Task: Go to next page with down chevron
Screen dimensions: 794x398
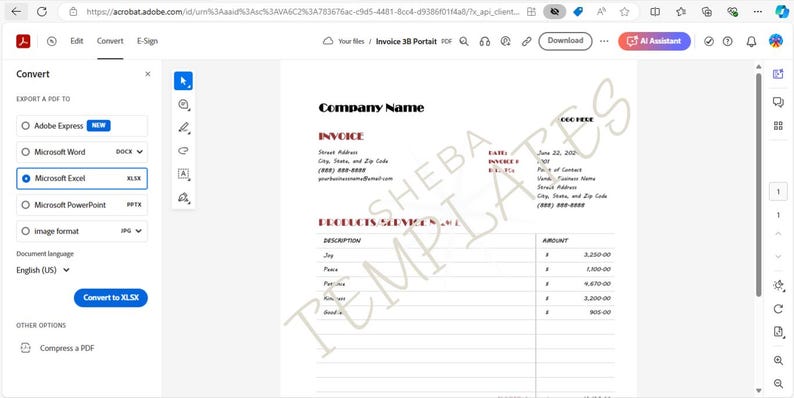Action: pyautogui.click(x=778, y=257)
